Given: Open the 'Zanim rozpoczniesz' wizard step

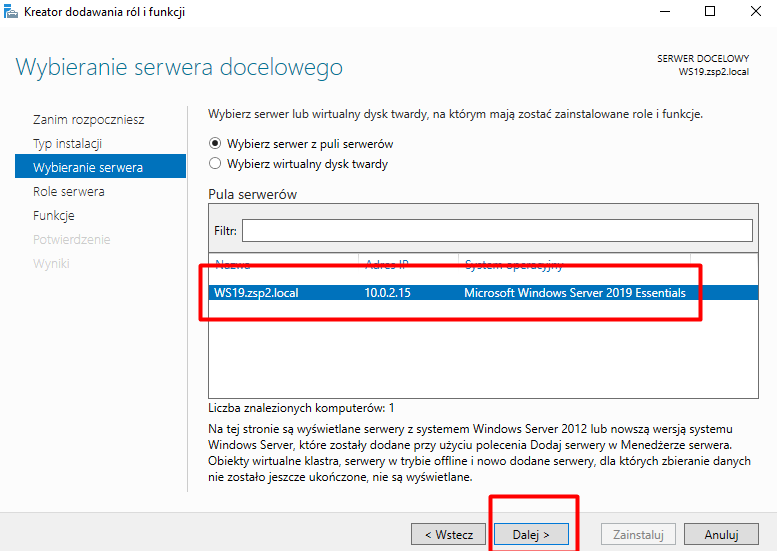Looking at the screenshot, I should [88, 119].
